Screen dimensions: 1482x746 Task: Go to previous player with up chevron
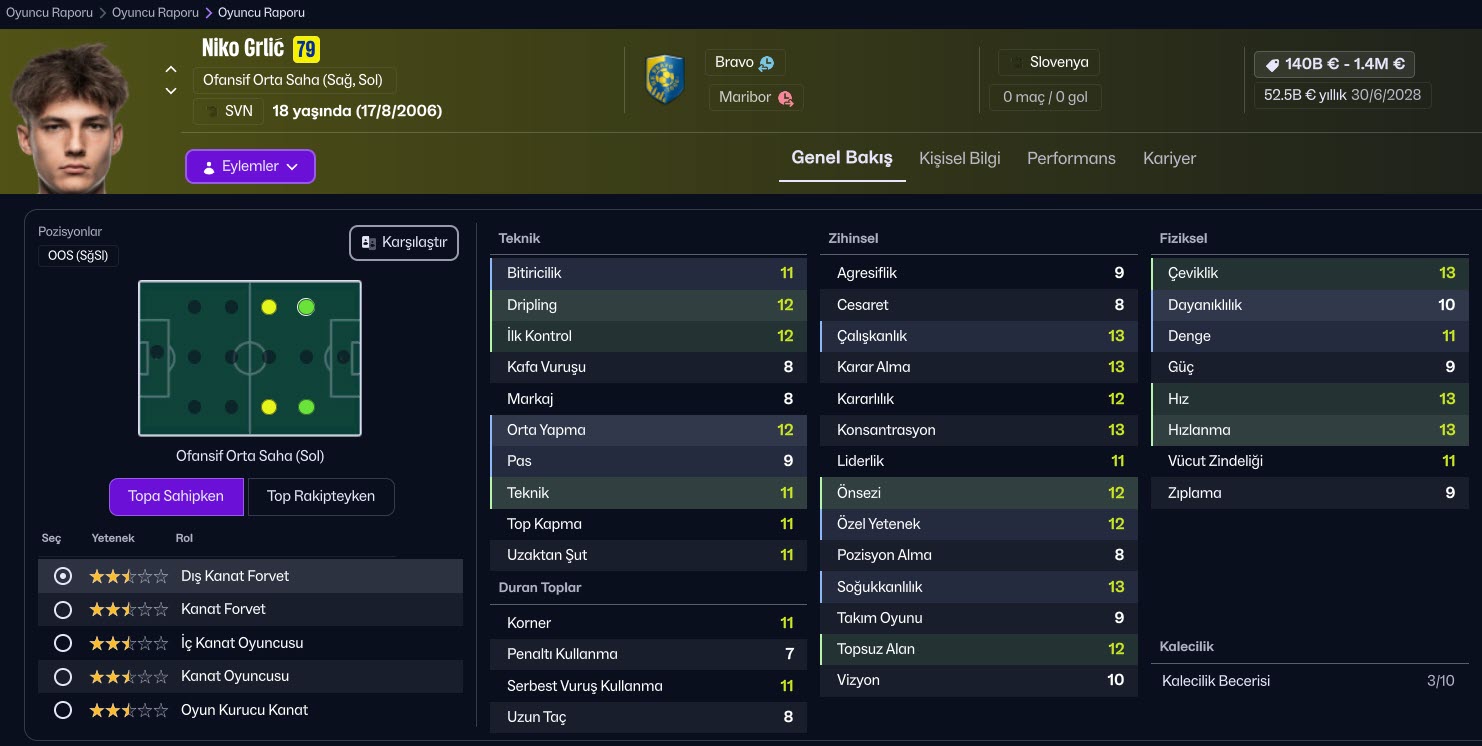(x=171, y=69)
